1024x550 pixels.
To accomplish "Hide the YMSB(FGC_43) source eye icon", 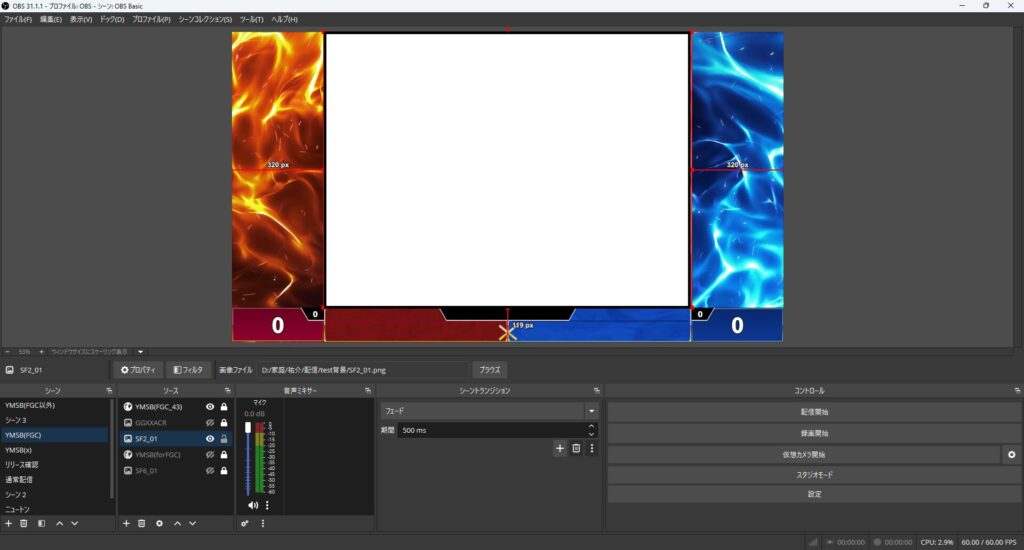I will [x=210, y=406].
